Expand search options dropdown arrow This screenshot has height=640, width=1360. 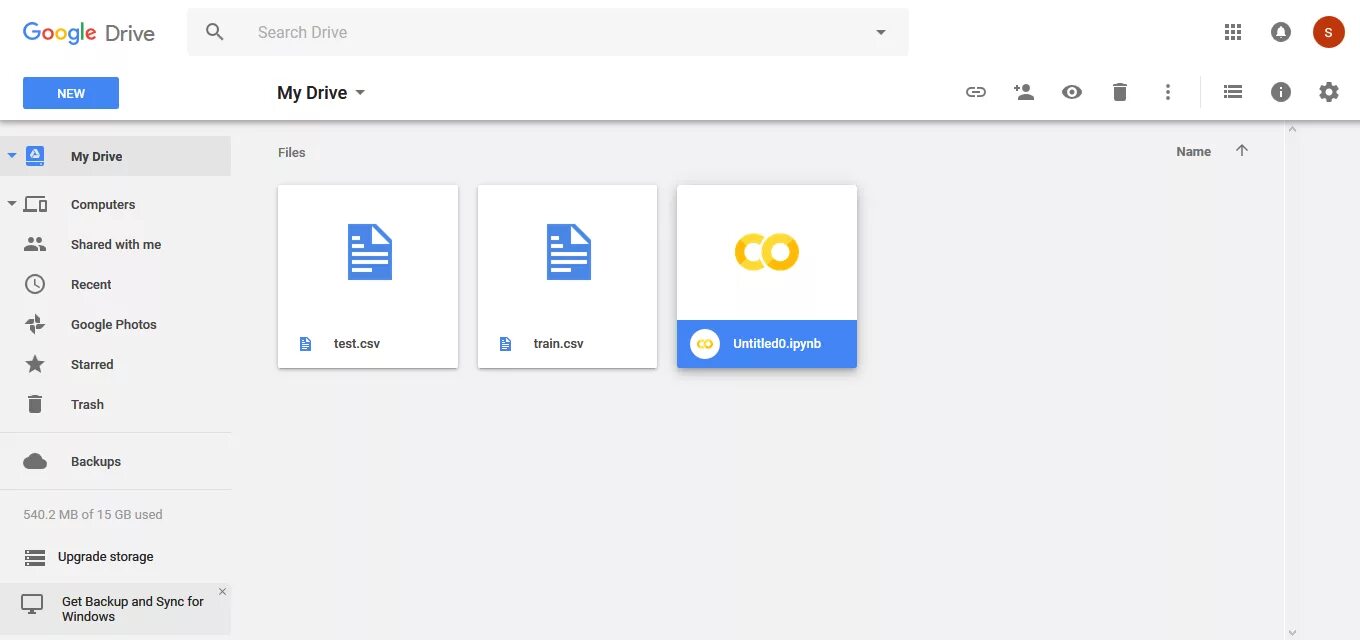pyautogui.click(x=881, y=32)
